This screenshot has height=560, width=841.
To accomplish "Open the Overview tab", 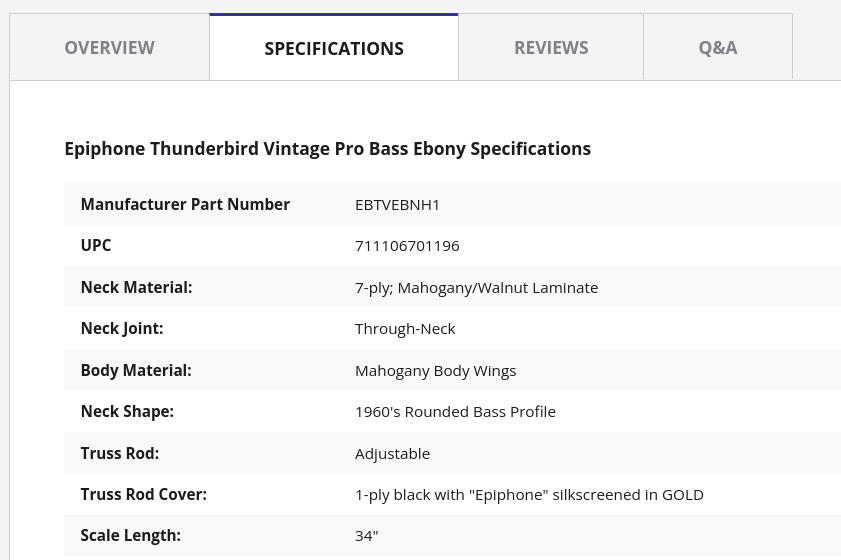I will click(x=109, y=48).
